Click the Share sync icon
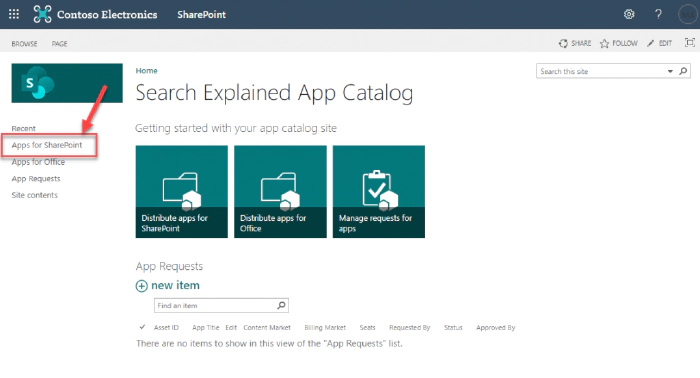This screenshot has height=378, width=700. pyautogui.click(x=563, y=43)
